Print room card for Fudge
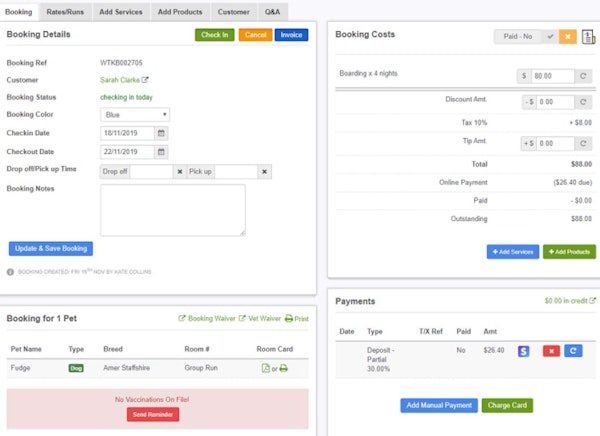Image resolution: width=600 pixels, height=436 pixels. (284, 368)
